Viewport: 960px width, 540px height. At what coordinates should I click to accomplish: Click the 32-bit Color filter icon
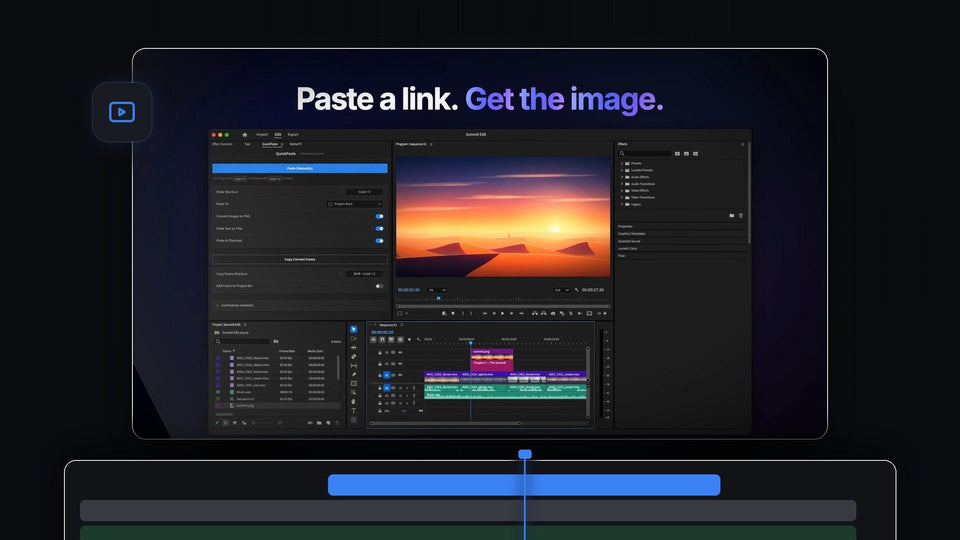[686, 154]
